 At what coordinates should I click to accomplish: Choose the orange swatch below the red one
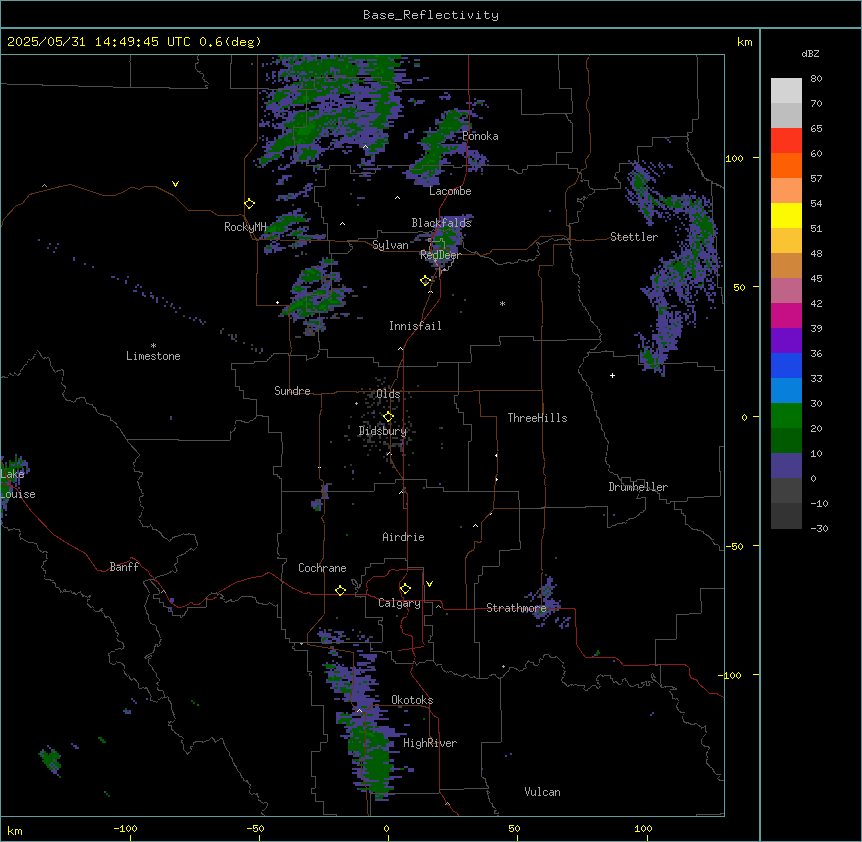tap(786, 165)
